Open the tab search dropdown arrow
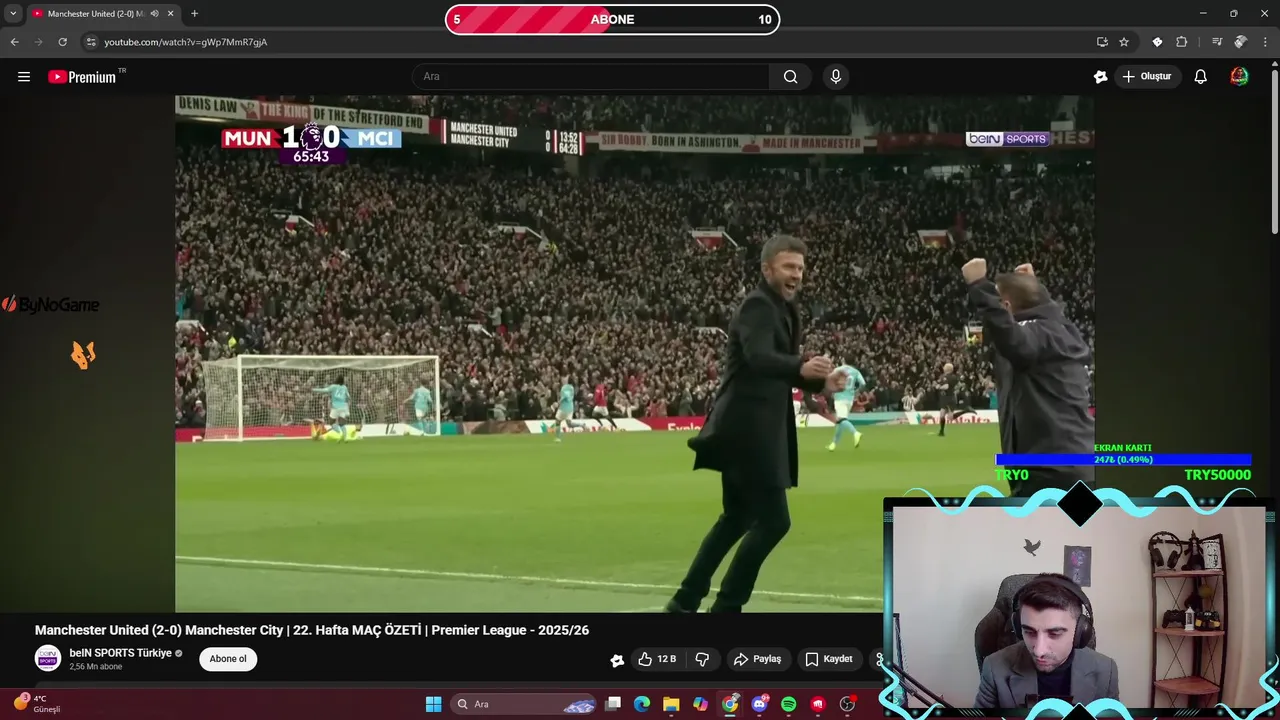Image resolution: width=1280 pixels, height=720 pixels. pyautogui.click(x=13, y=13)
